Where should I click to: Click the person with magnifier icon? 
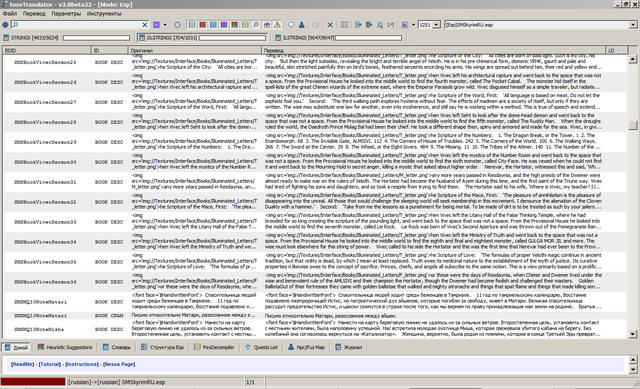(x=380, y=25)
